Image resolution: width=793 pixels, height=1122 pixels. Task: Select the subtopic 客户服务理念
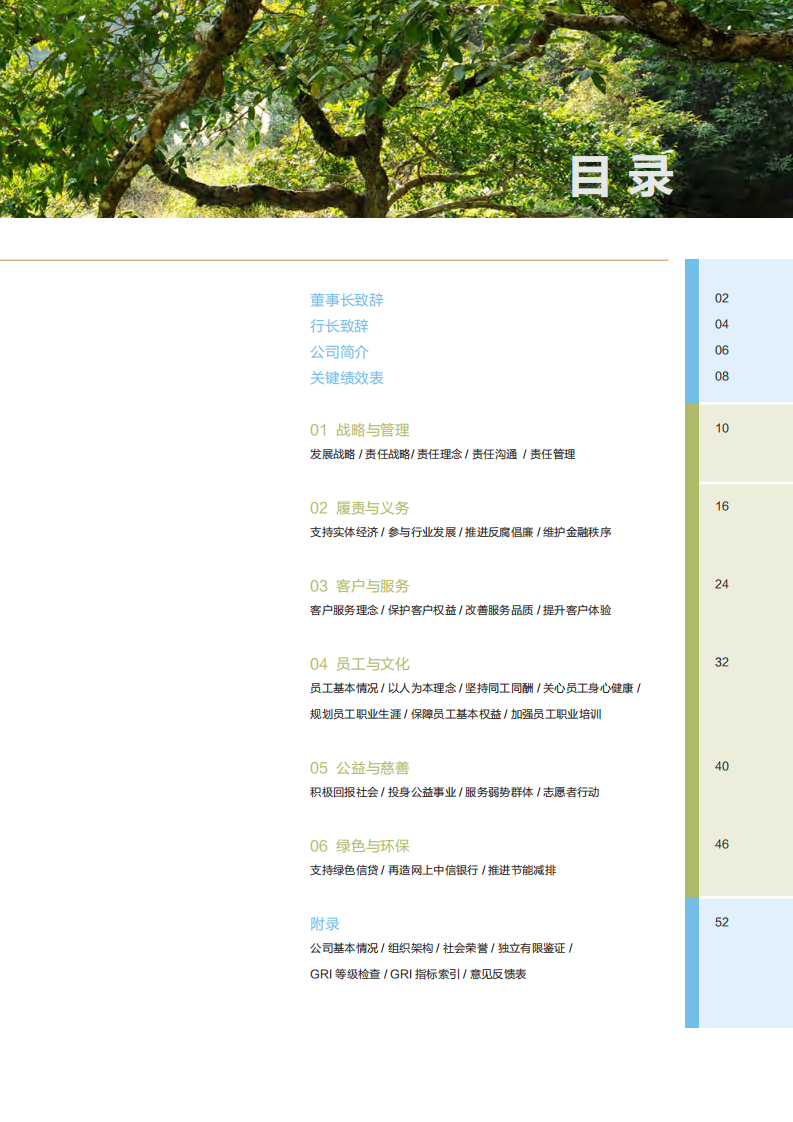[x=344, y=610]
